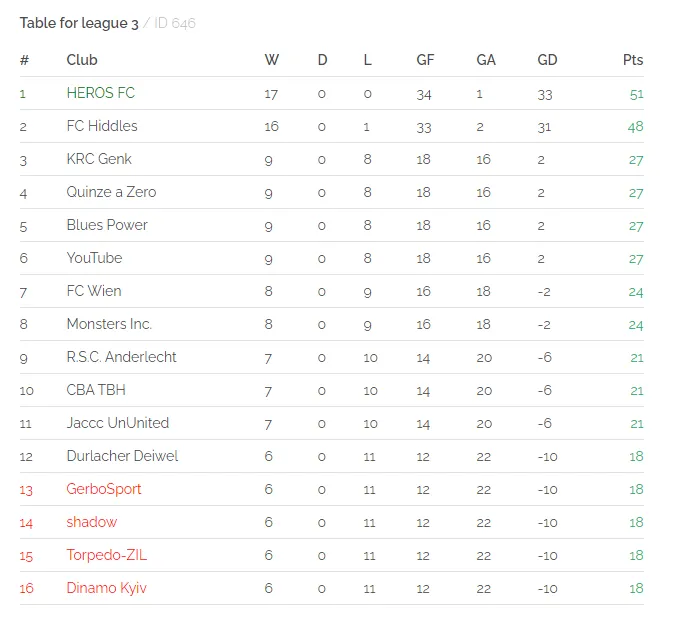Image resolution: width=678 pixels, height=630 pixels.
Task: Open Durlacher Deiwel club name
Action: point(122,456)
